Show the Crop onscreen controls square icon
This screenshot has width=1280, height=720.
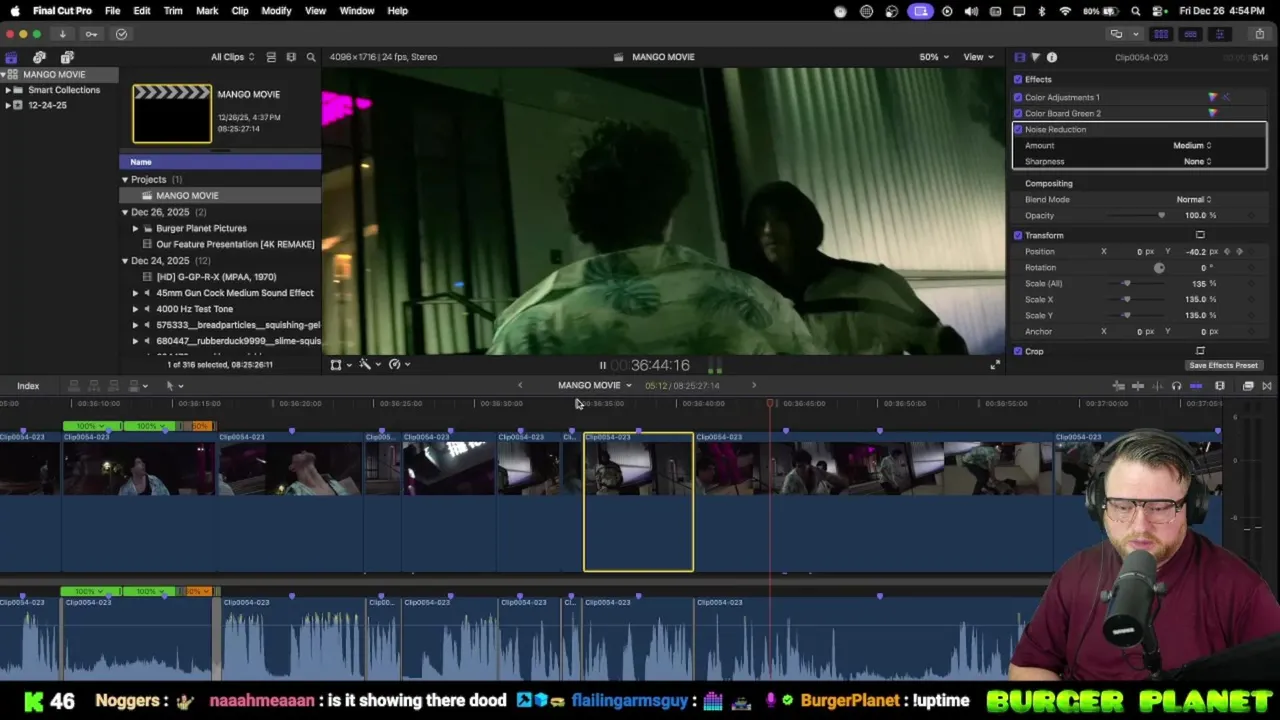[x=1200, y=351]
